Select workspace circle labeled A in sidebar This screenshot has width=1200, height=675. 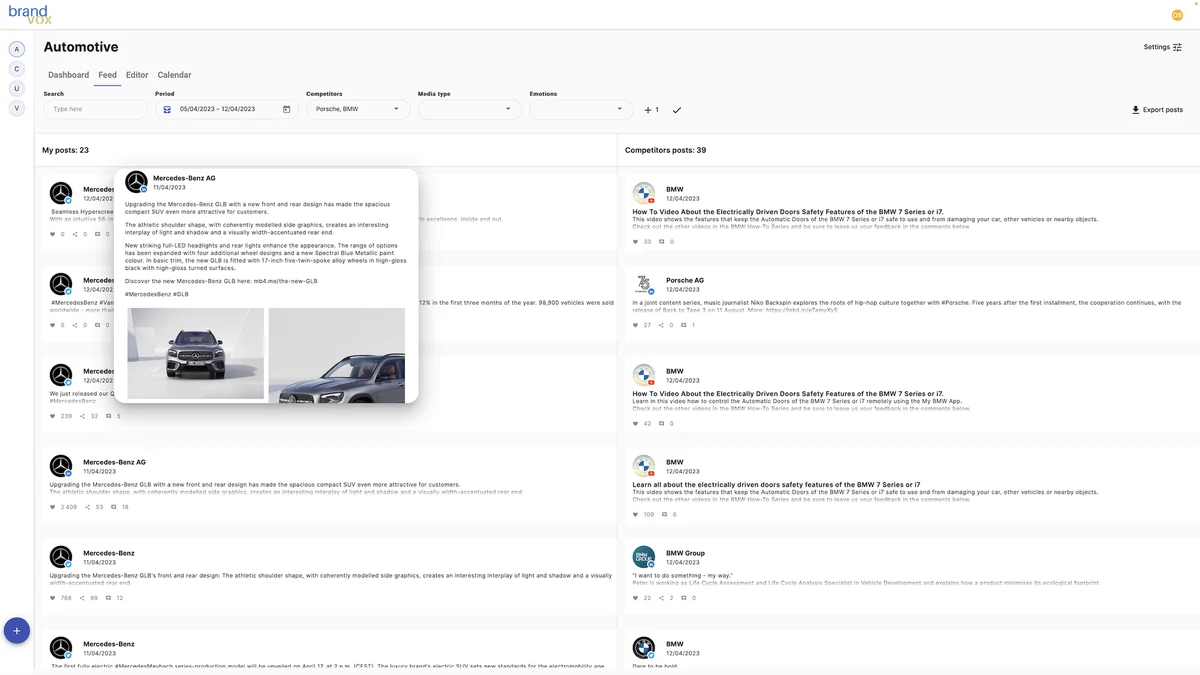tap(17, 49)
